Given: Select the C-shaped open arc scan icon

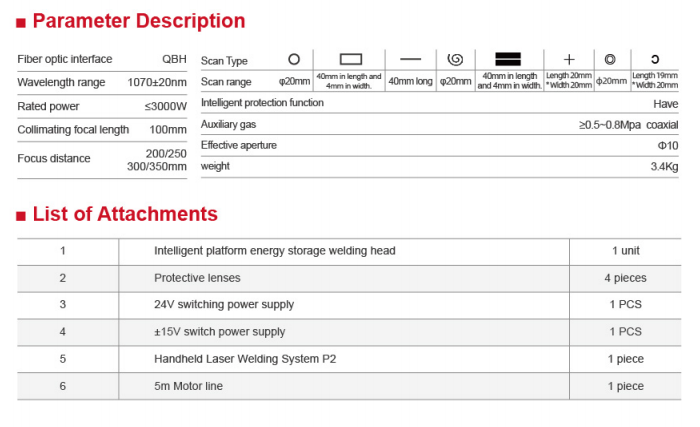Looking at the screenshot, I should click(655, 59).
